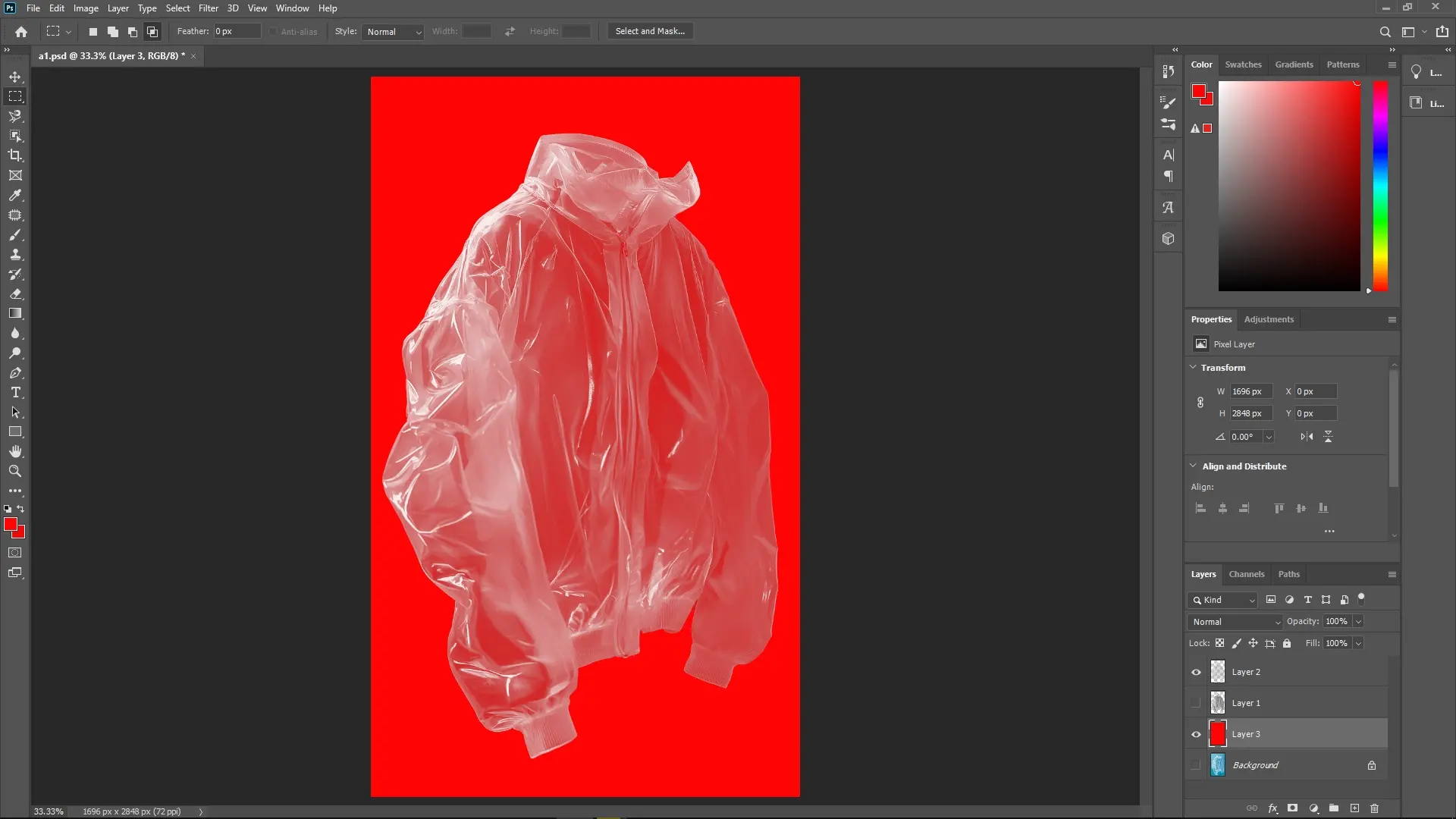Viewport: 1456px width, 819px height.
Task: Select the Brush tool
Action: [x=15, y=235]
